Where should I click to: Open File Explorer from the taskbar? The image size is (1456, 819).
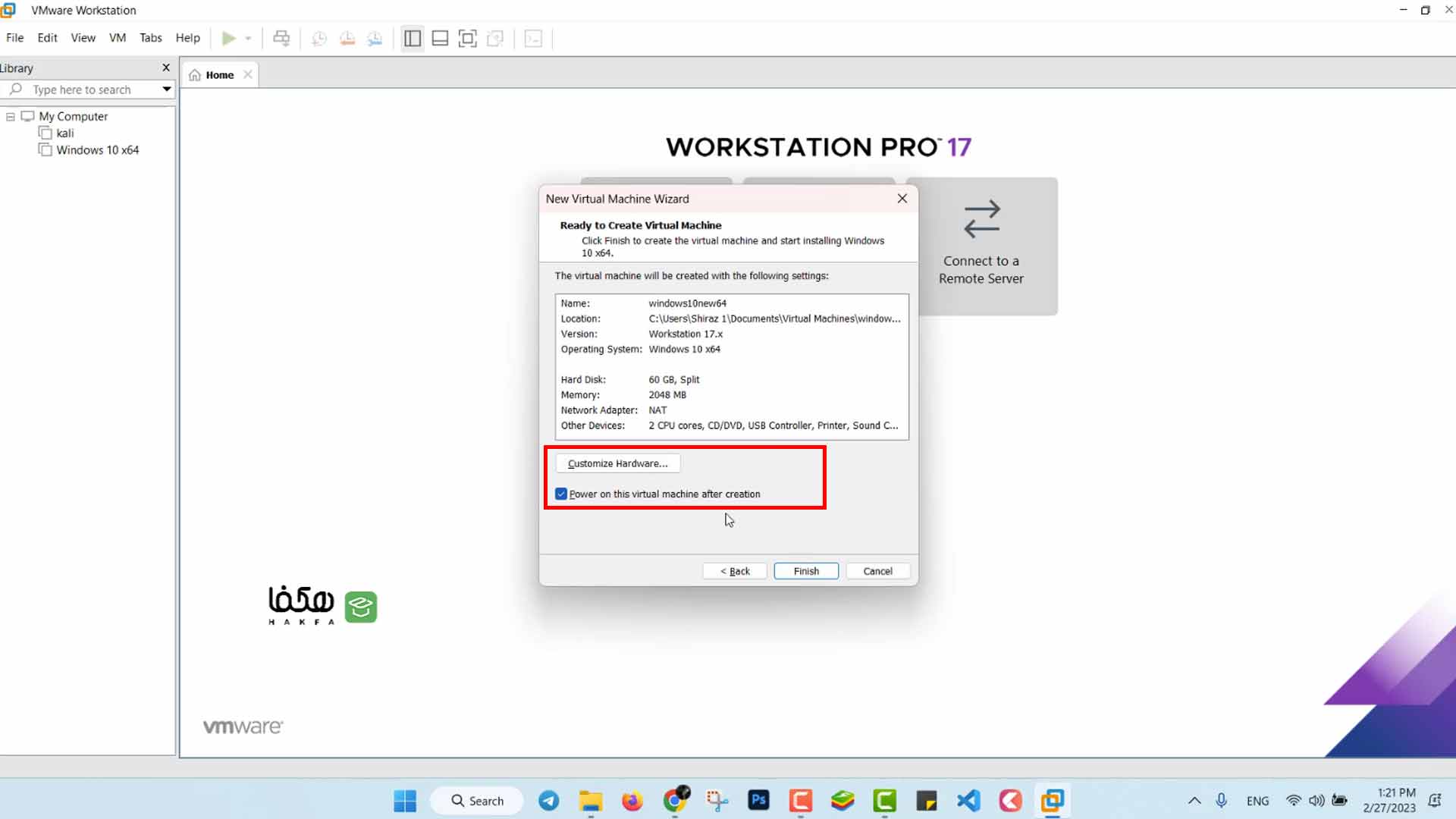590,801
